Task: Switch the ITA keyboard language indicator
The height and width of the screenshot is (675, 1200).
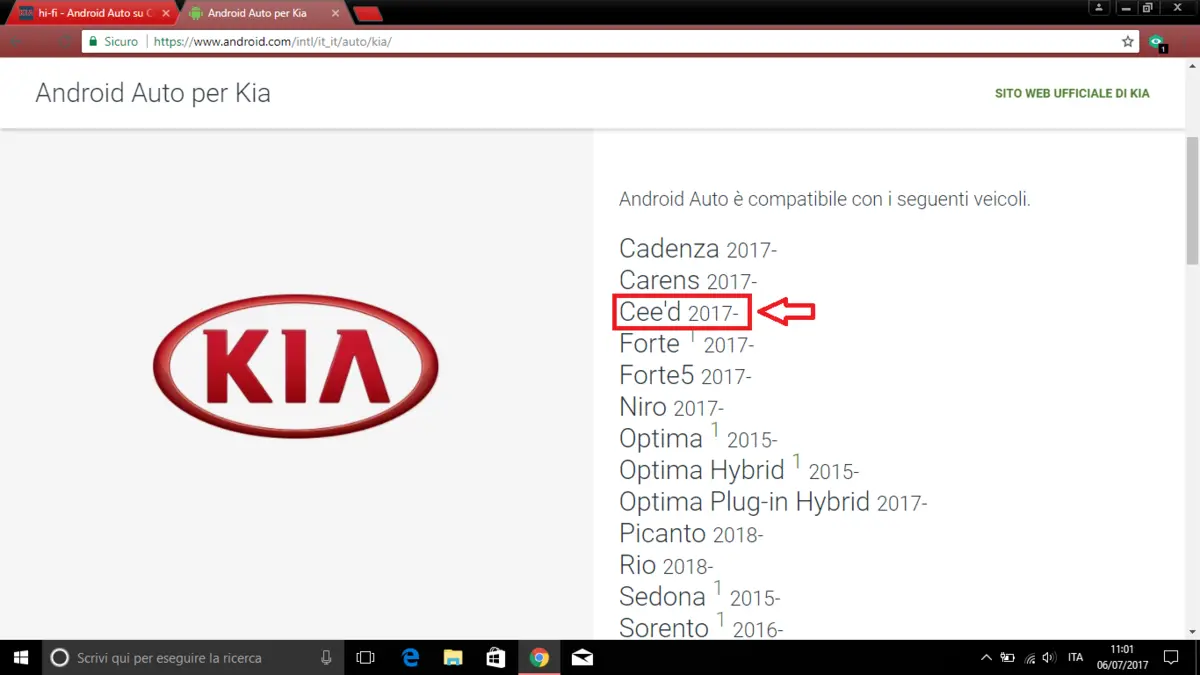Action: 1075,657
